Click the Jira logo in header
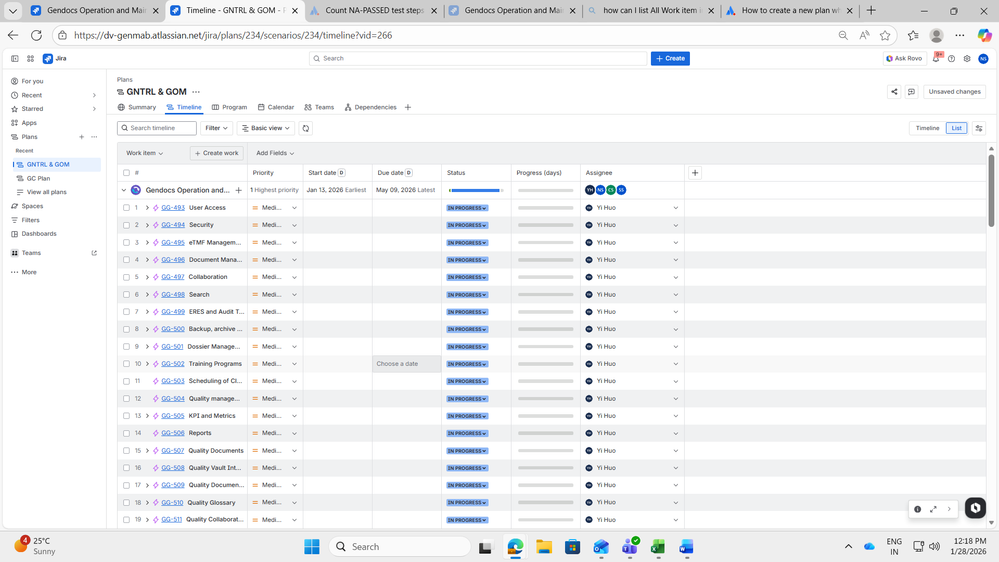Viewport: 999px width, 562px height. [x=54, y=59]
